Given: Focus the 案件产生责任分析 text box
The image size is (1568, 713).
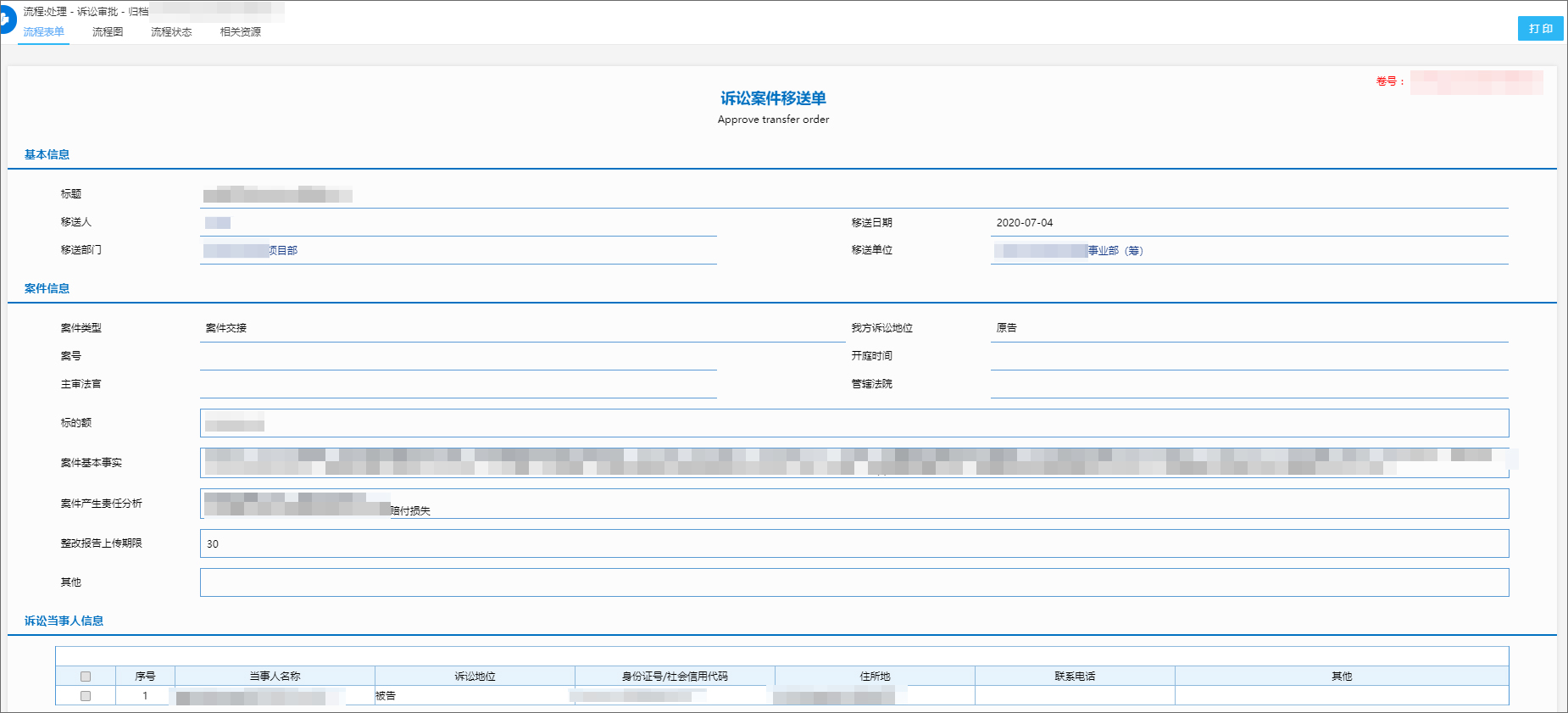Looking at the screenshot, I should point(854,504).
